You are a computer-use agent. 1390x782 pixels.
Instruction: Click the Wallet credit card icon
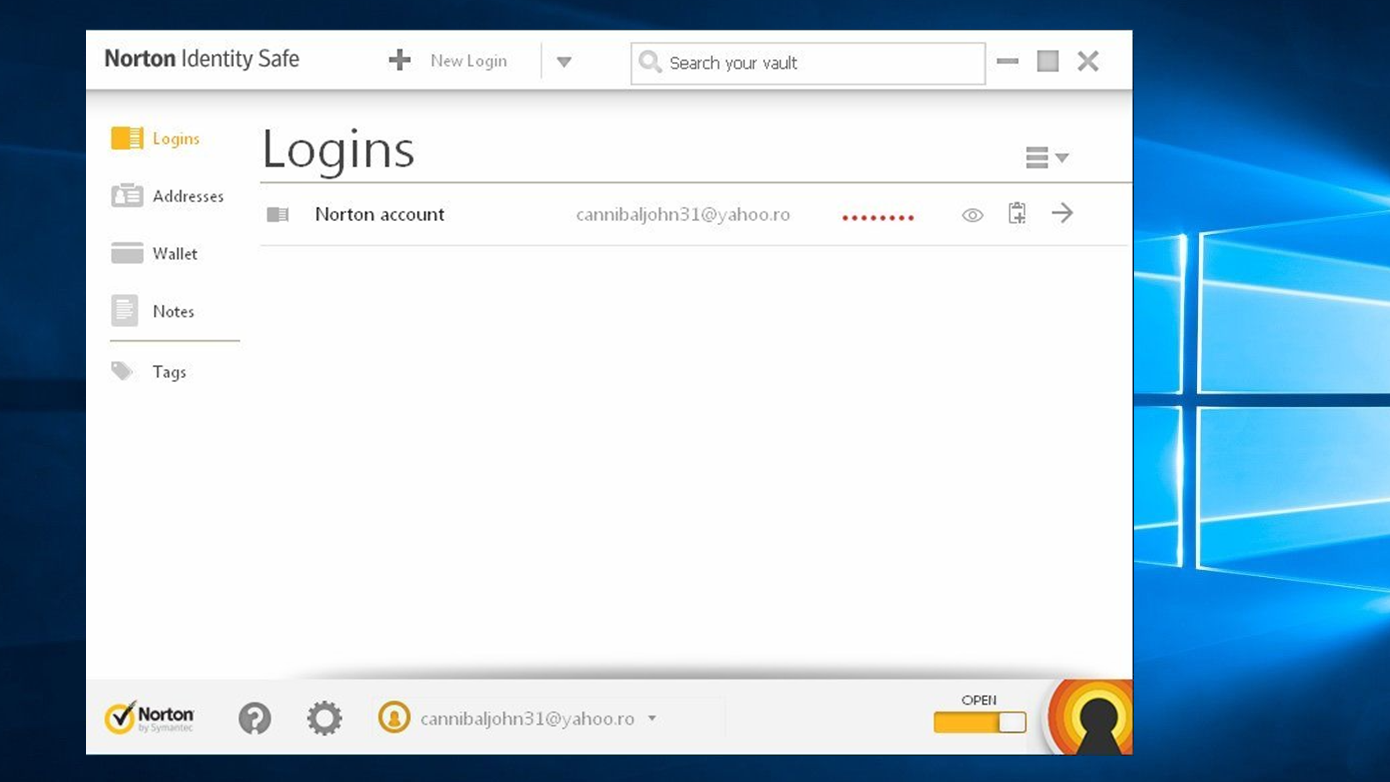127,254
